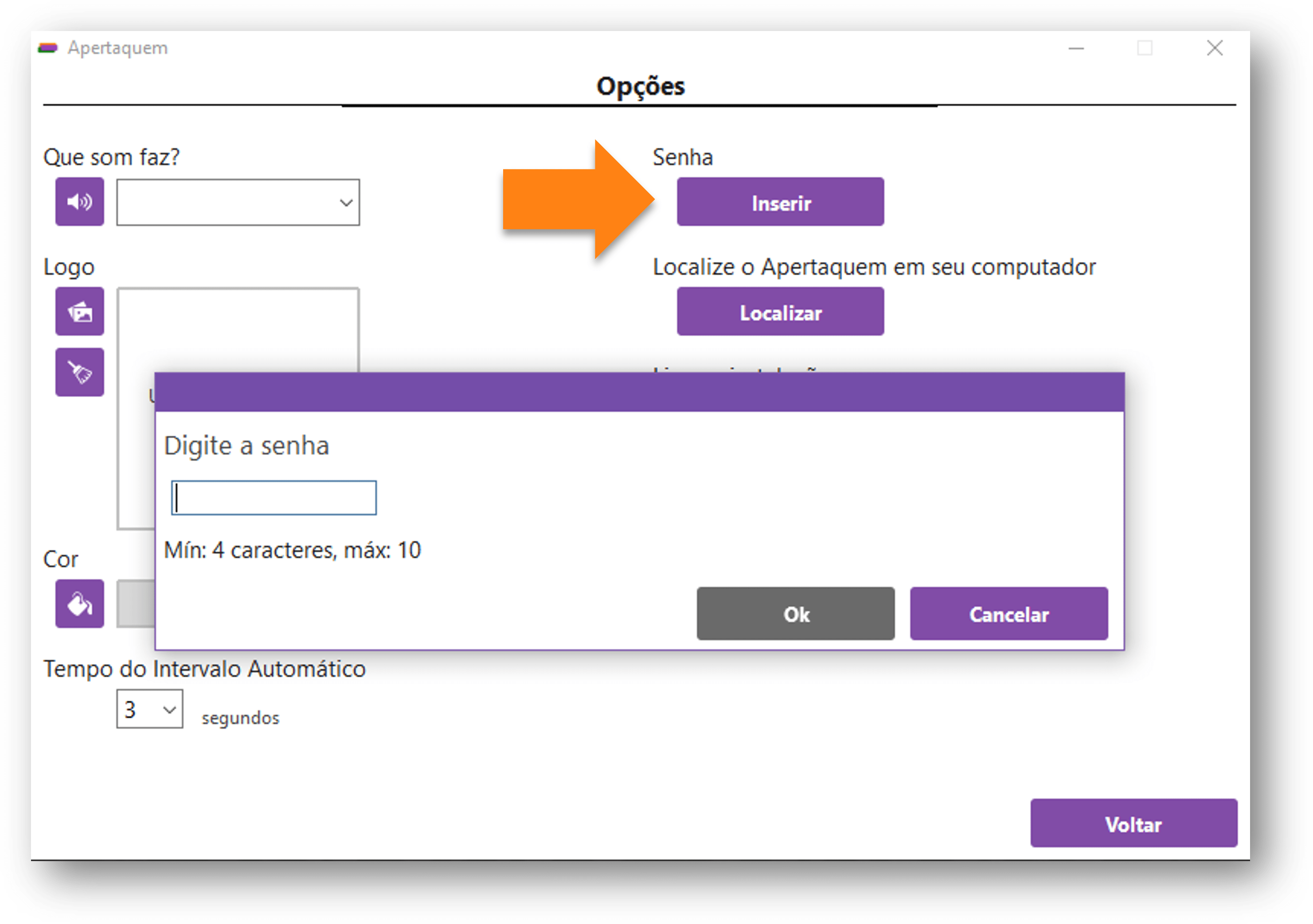The image size is (1313, 924).
Task: Click the 'Tempo do Intervalo Automático' label
Action: point(204,668)
